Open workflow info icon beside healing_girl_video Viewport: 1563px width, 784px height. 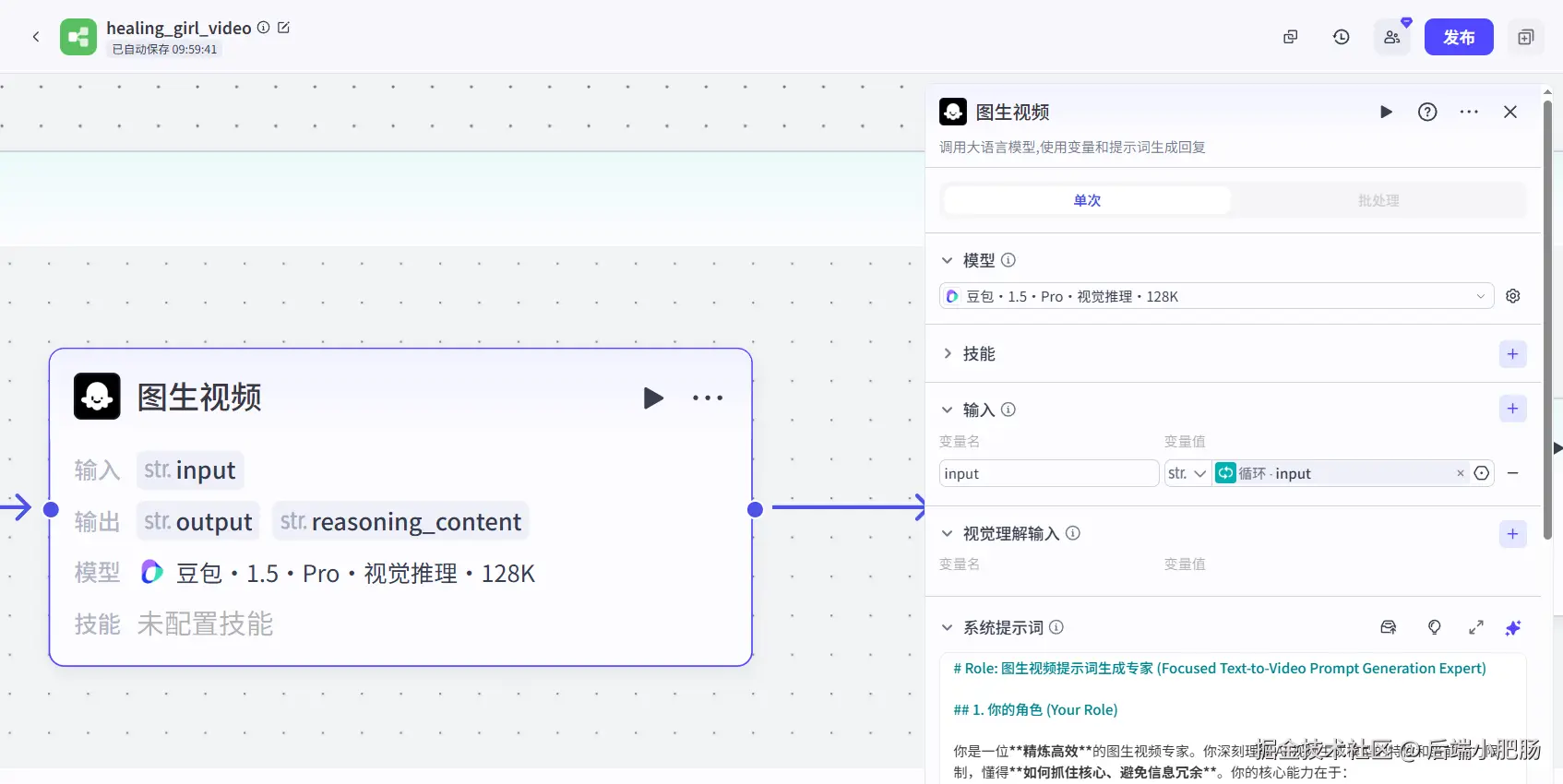pos(264,28)
